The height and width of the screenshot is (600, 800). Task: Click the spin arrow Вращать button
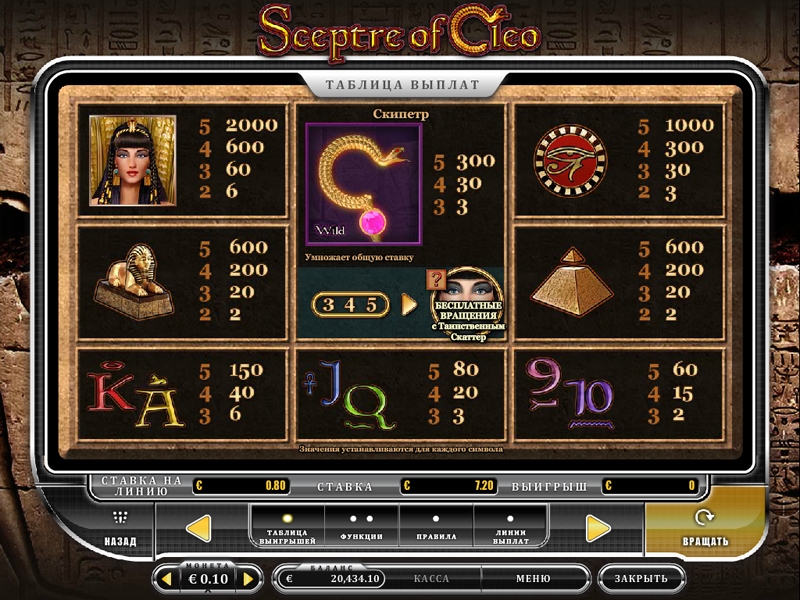pyautogui.click(x=705, y=528)
